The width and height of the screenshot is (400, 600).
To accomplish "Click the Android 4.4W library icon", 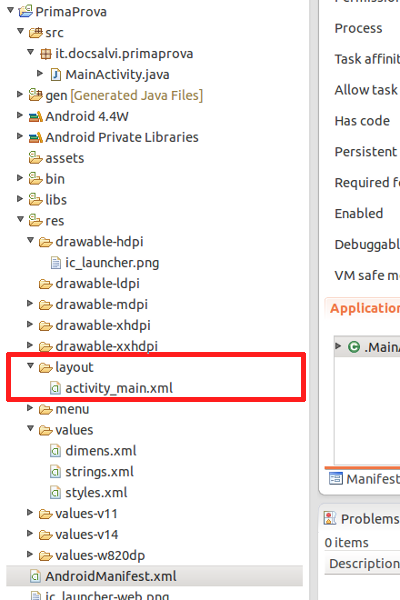I will (x=35, y=116).
